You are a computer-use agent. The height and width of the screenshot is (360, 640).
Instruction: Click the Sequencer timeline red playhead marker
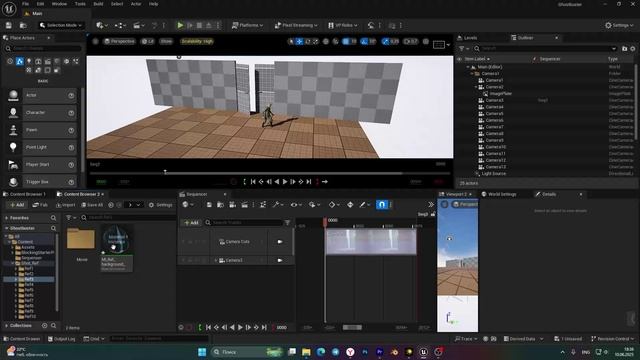325,221
